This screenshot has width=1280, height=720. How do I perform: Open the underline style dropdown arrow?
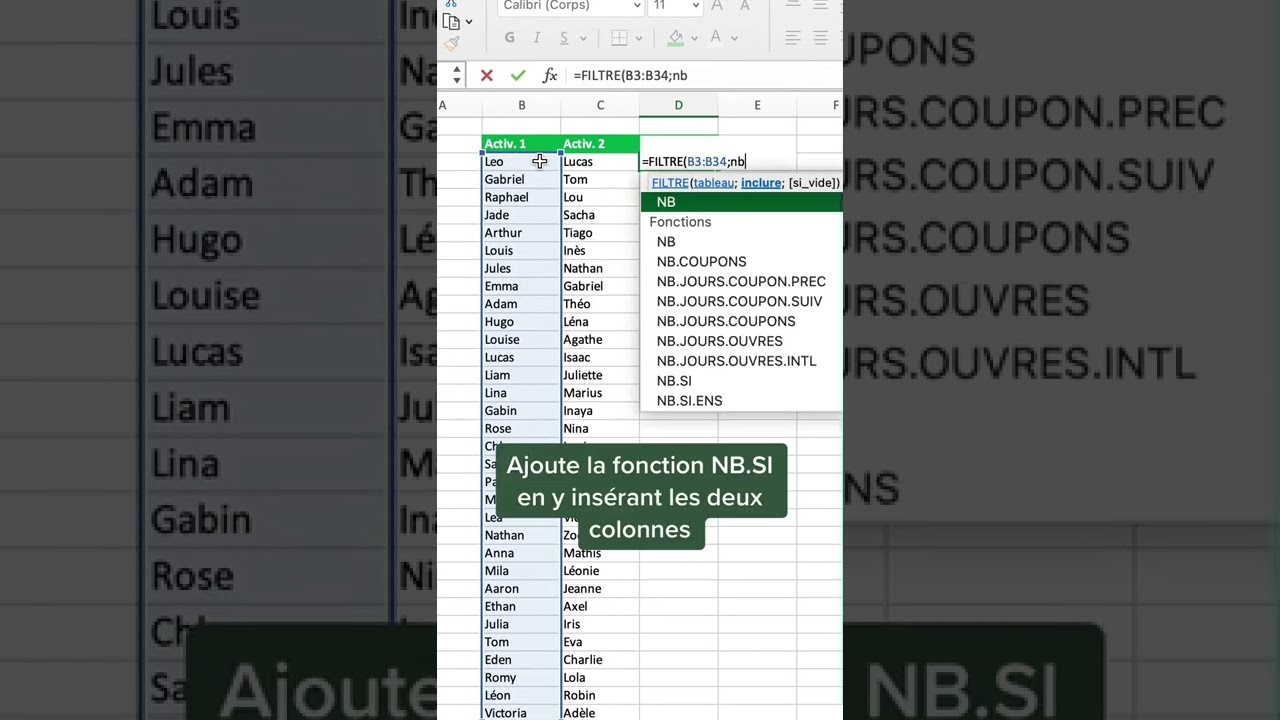pyautogui.click(x=582, y=39)
